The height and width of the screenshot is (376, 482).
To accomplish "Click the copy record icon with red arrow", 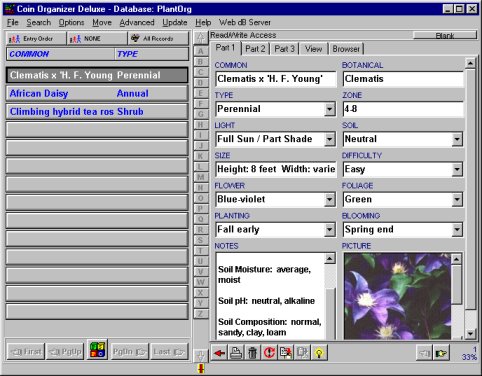I will click(x=286, y=352).
